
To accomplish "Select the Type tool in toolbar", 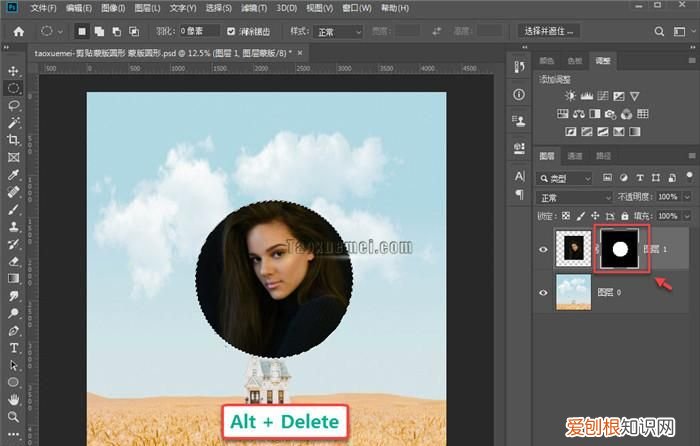I will tap(14, 348).
